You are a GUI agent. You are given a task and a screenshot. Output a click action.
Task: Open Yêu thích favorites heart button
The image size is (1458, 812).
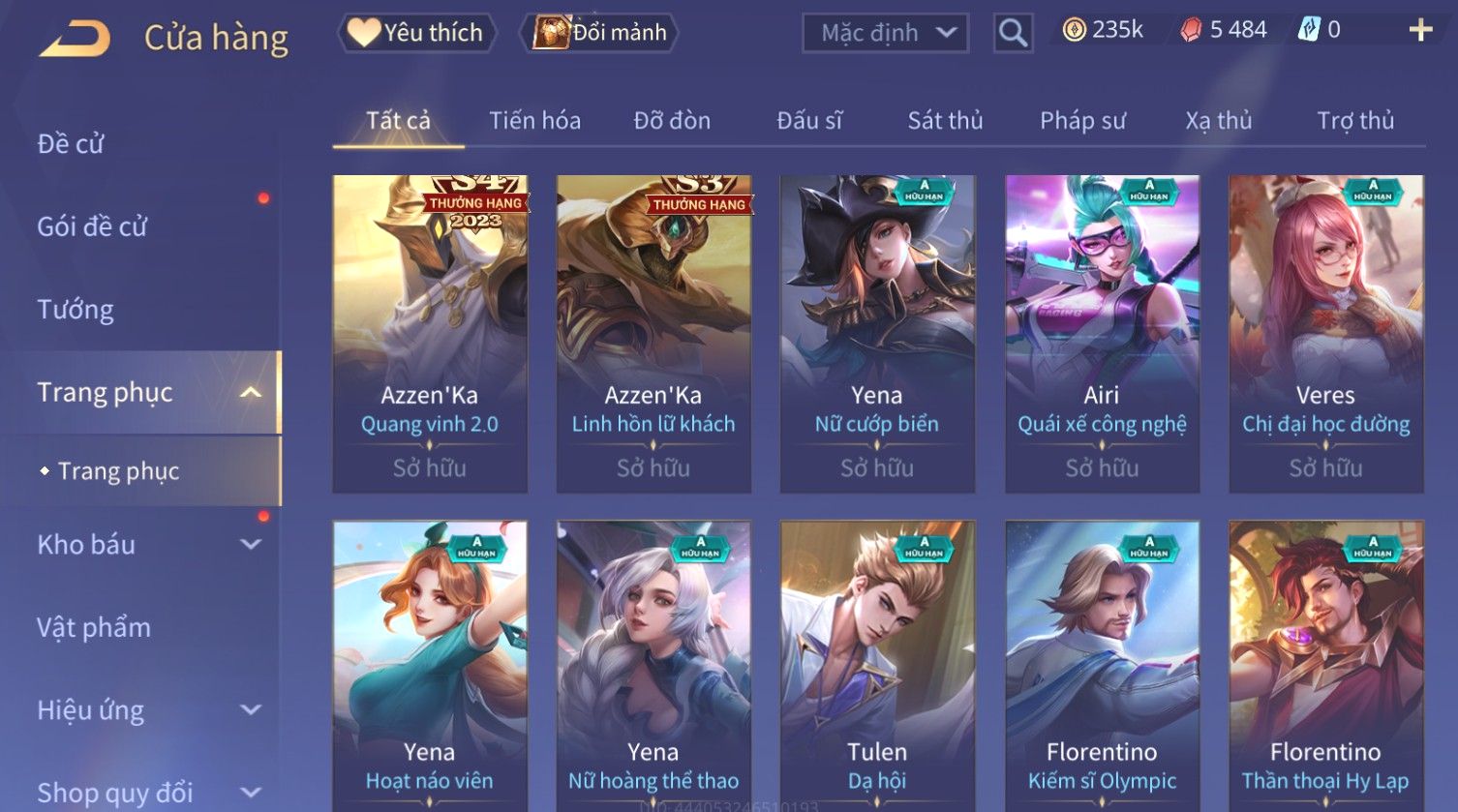[416, 33]
